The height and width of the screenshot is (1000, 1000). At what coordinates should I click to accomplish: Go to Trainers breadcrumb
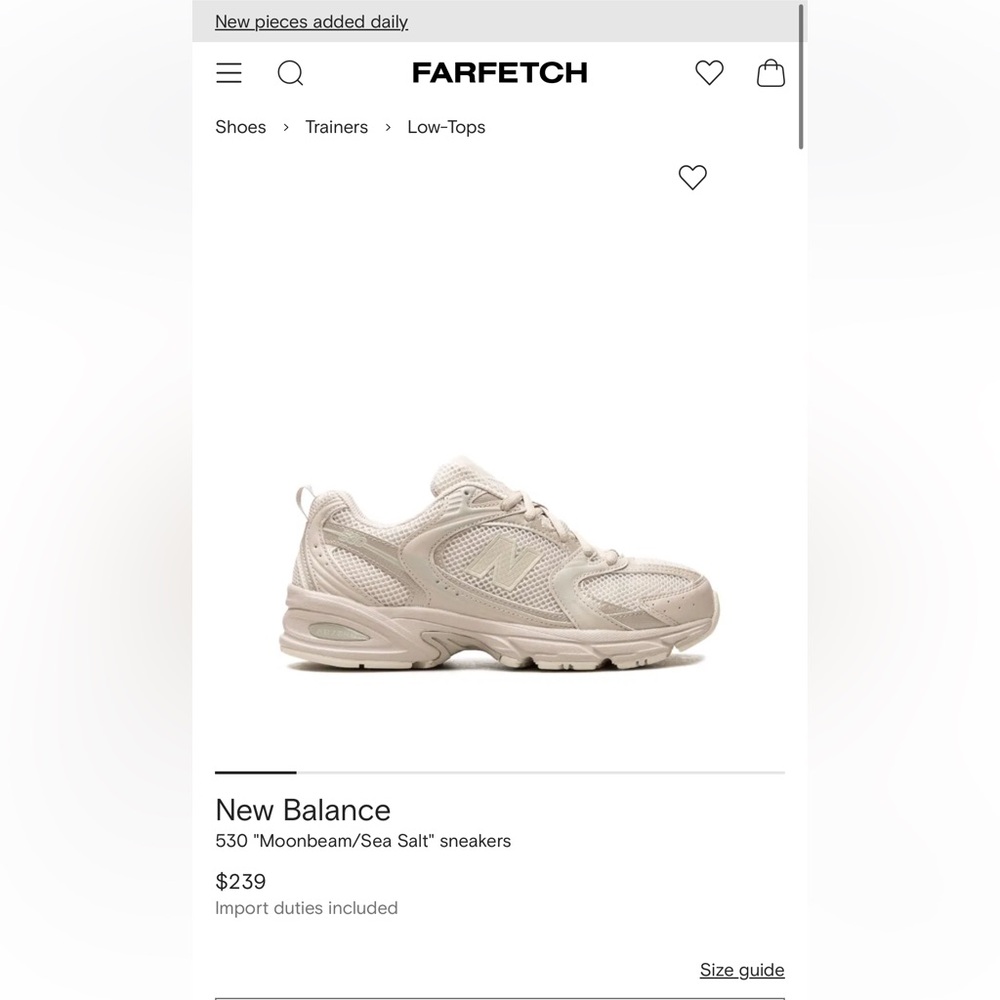336,127
